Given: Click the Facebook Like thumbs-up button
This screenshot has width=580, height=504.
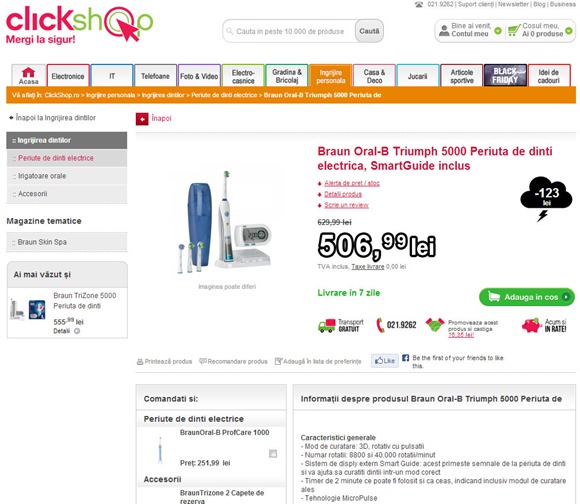Looking at the screenshot, I should (x=385, y=361).
